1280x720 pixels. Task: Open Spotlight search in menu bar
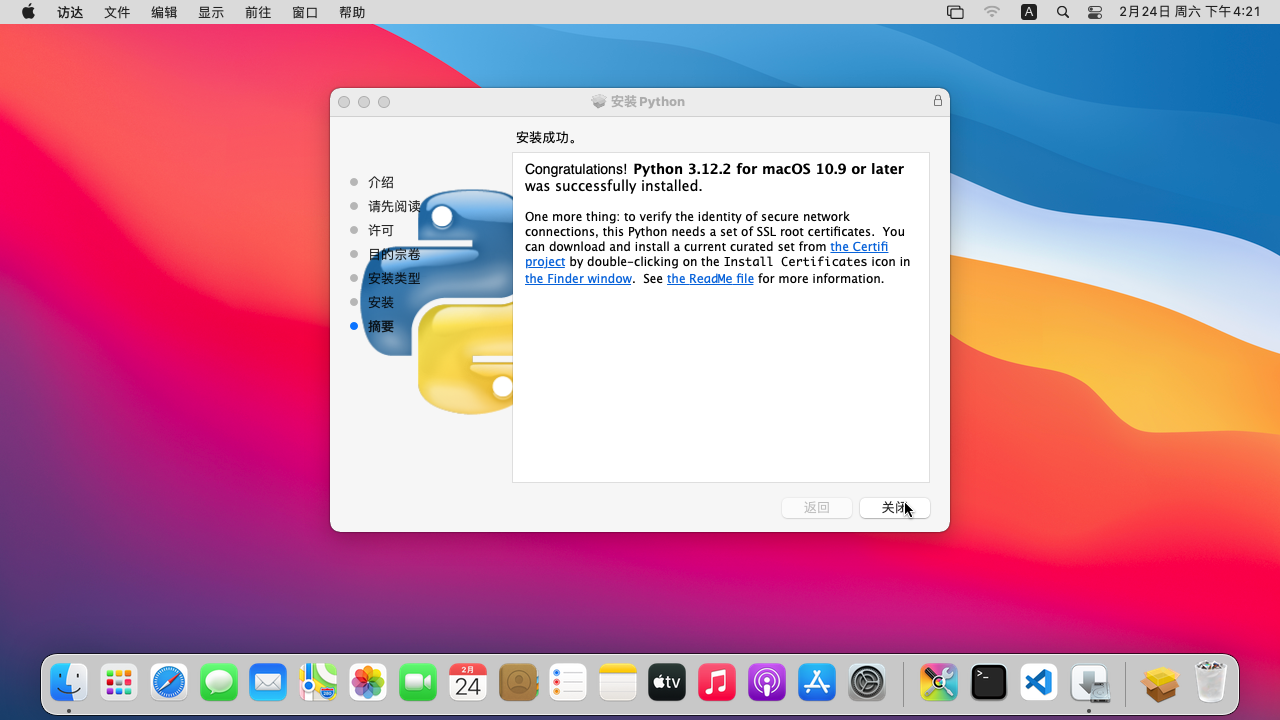tap(1063, 12)
